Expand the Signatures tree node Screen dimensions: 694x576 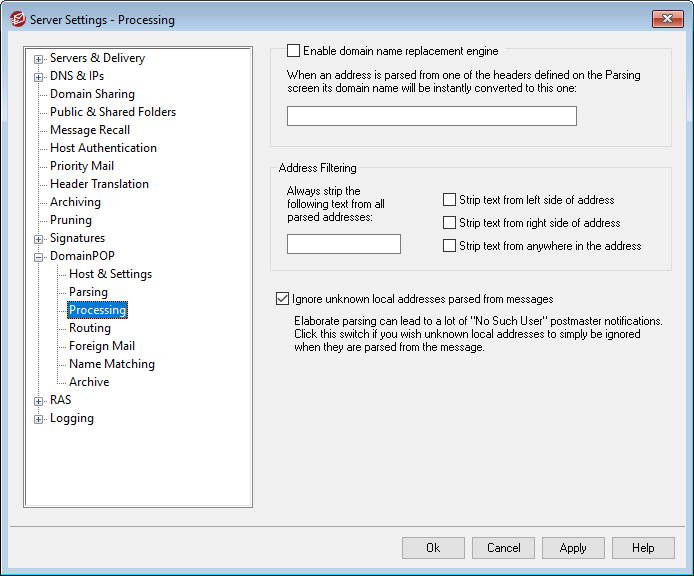tap(39, 238)
